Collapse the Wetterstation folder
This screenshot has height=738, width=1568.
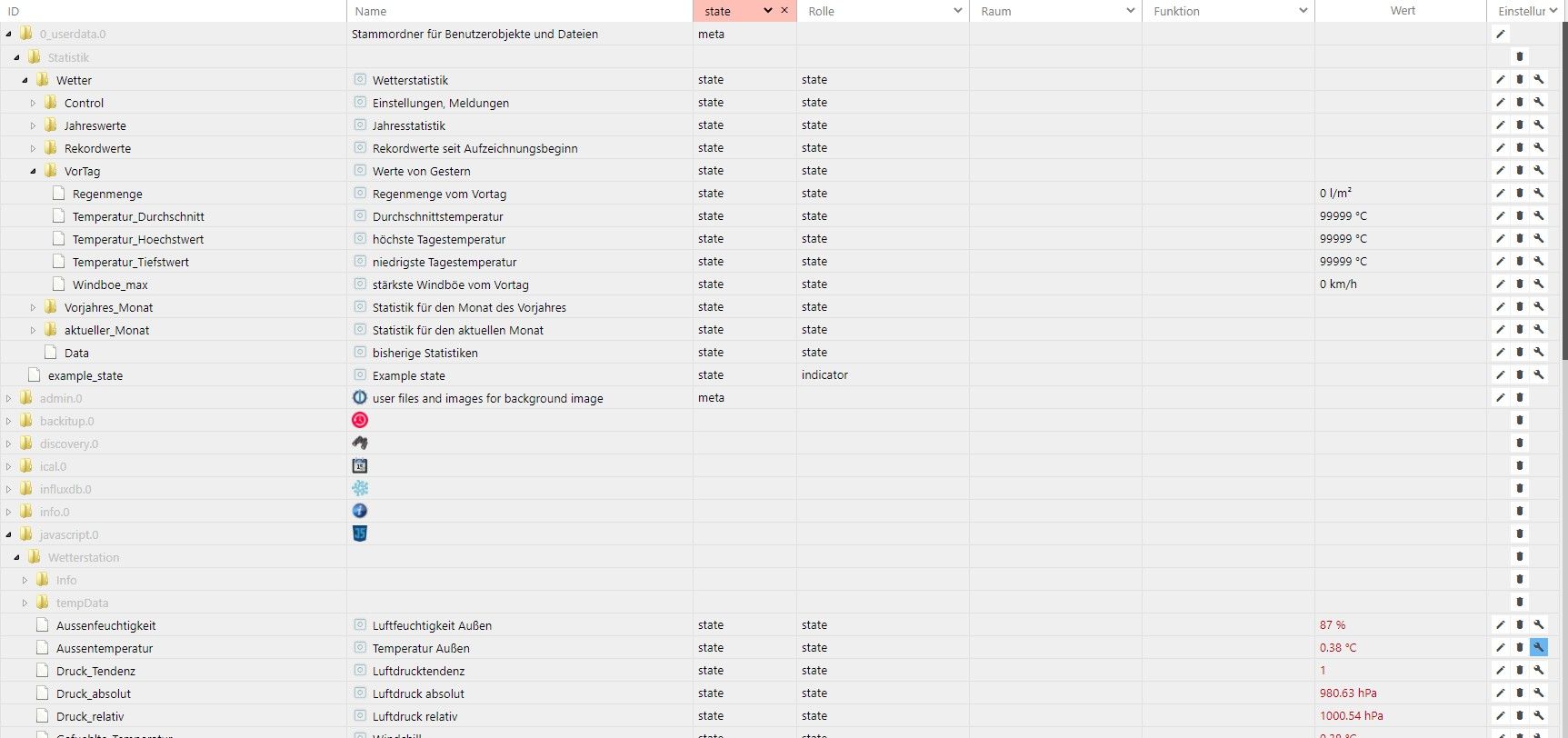click(x=17, y=557)
